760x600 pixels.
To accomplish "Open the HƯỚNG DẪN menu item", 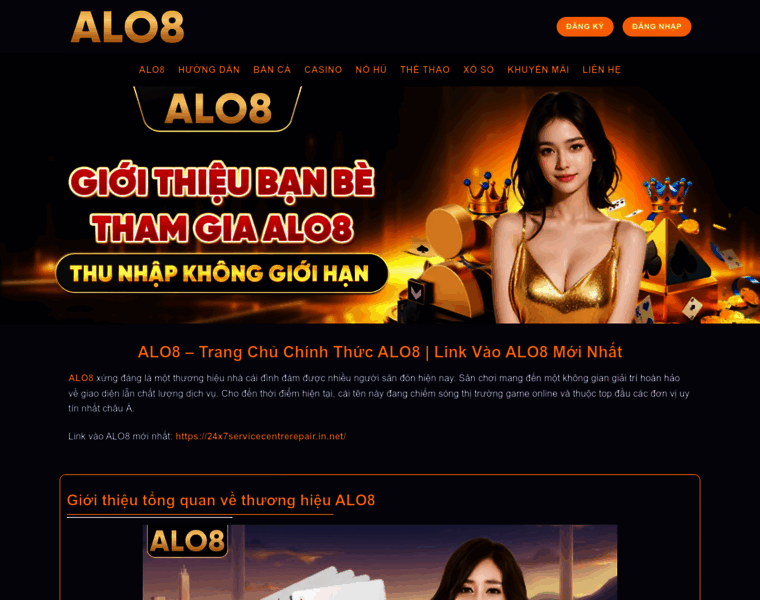I will click(x=209, y=70).
